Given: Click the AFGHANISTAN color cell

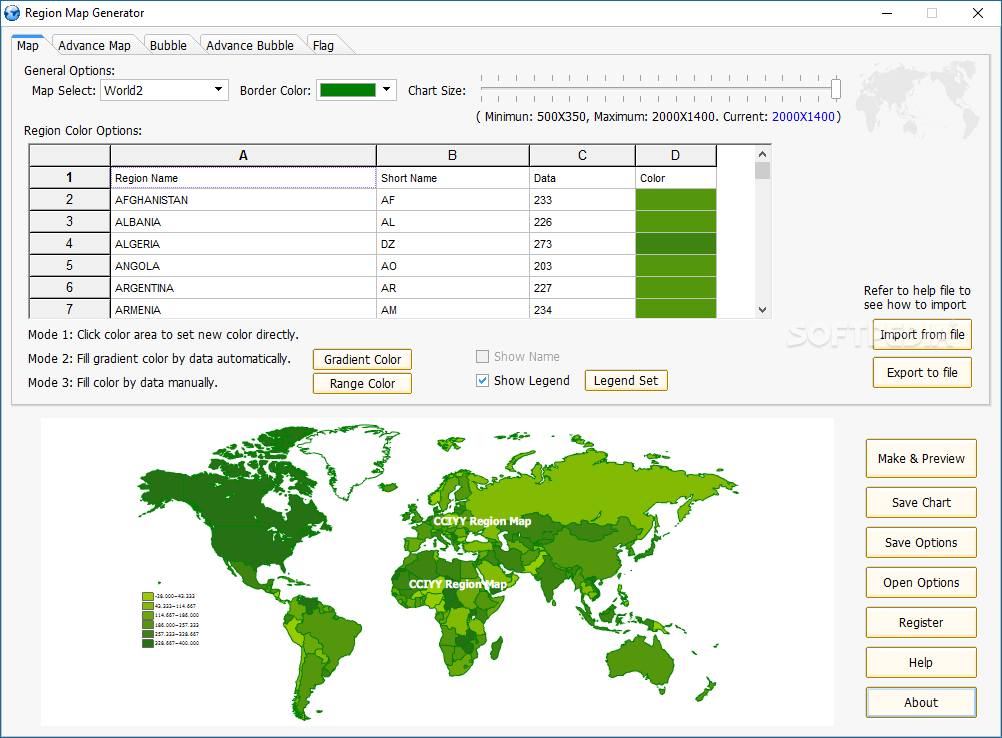Looking at the screenshot, I should [675, 199].
